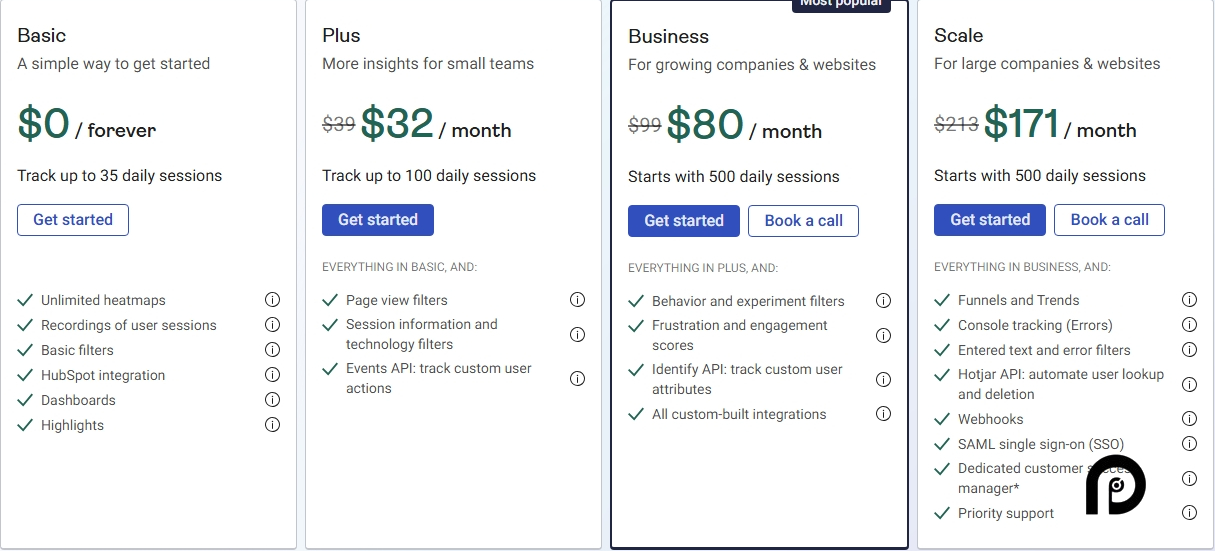The width and height of the screenshot is (1215, 551).
Task: Open info tooltip for HubSpot integration
Action: click(272, 375)
